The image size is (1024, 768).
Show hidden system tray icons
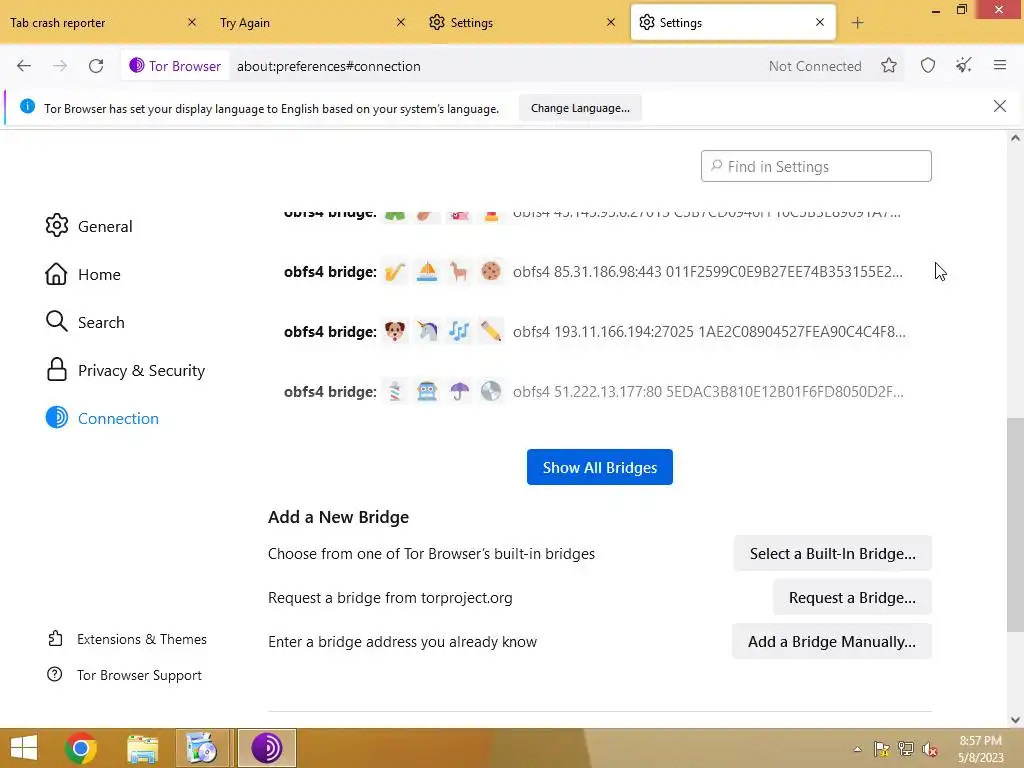pos(857,749)
